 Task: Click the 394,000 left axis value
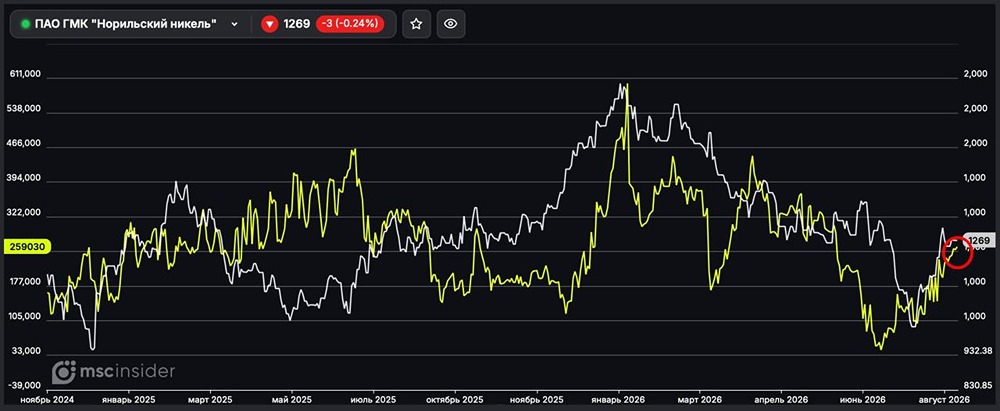tap(26, 178)
